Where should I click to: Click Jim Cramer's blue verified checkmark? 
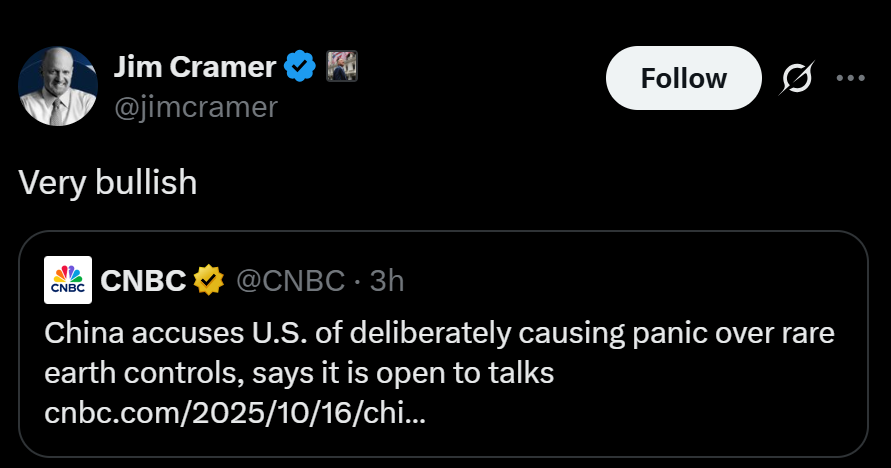pos(300,67)
